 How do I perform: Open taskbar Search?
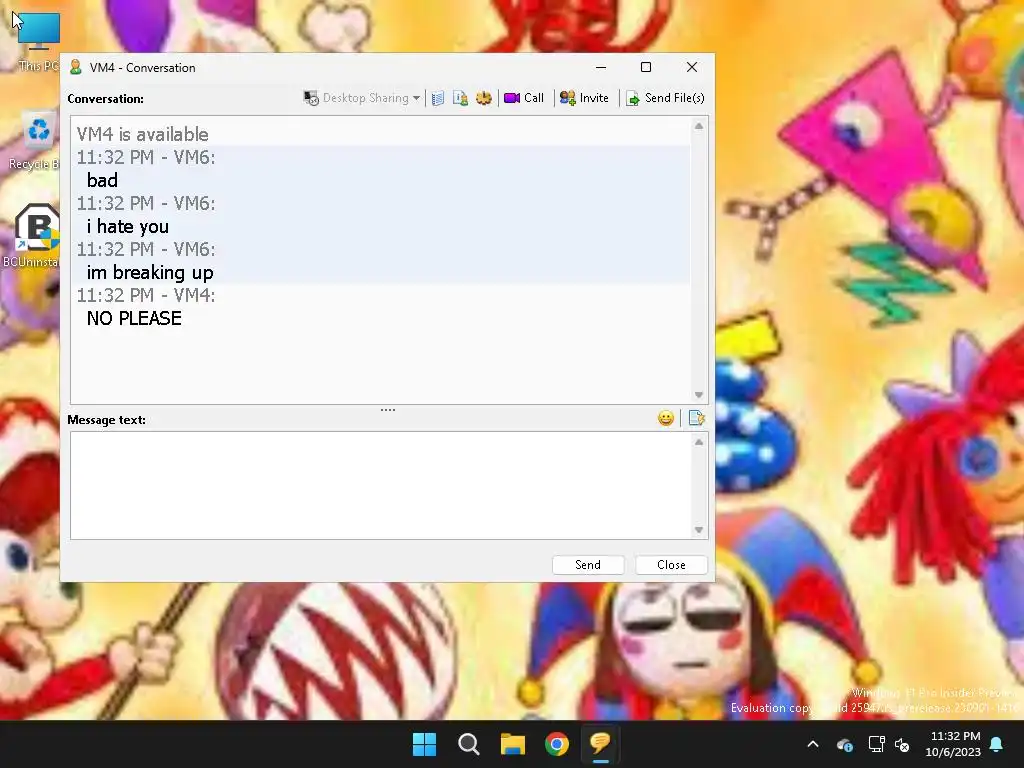[x=469, y=744]
